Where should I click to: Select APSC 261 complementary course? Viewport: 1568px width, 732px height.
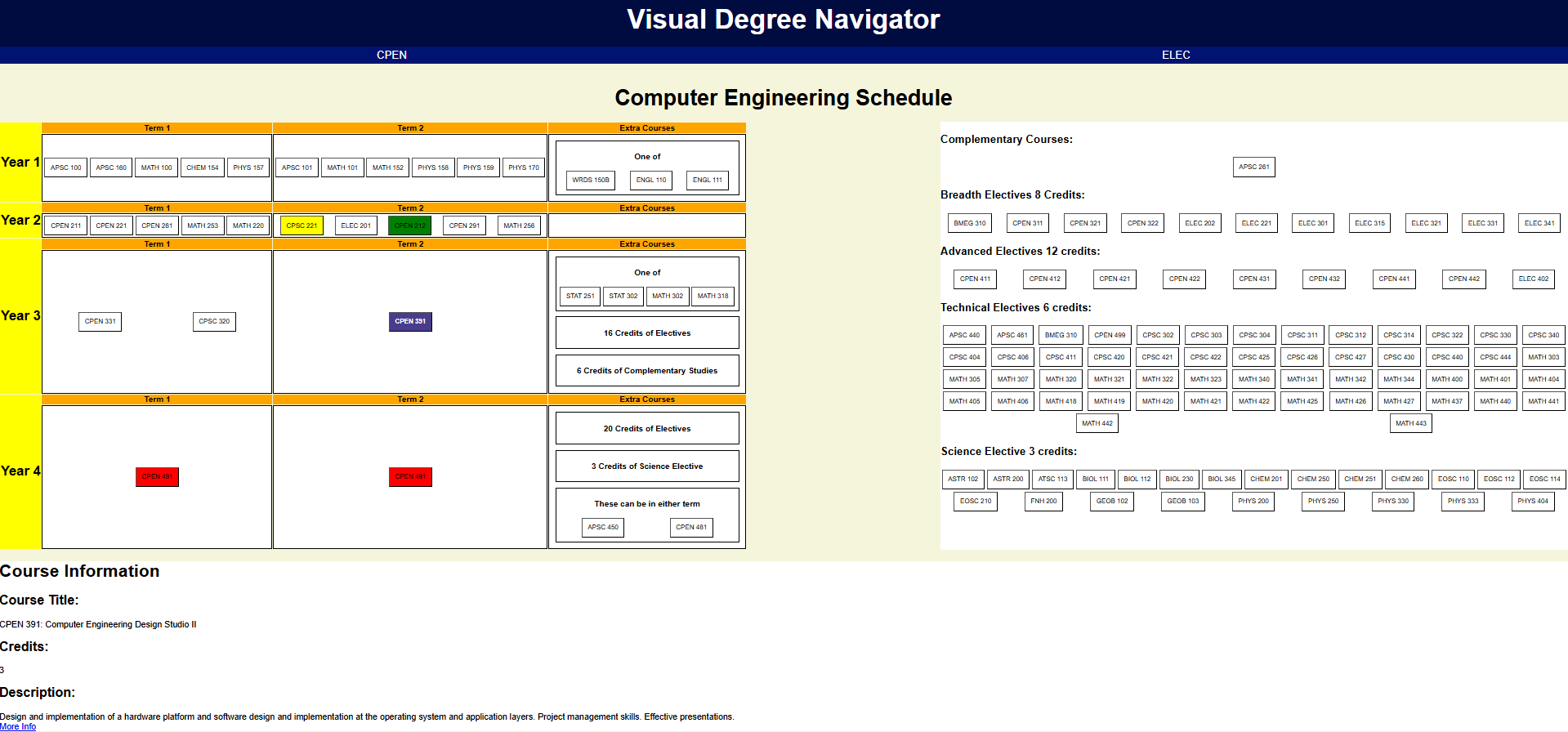[1253, 167]
